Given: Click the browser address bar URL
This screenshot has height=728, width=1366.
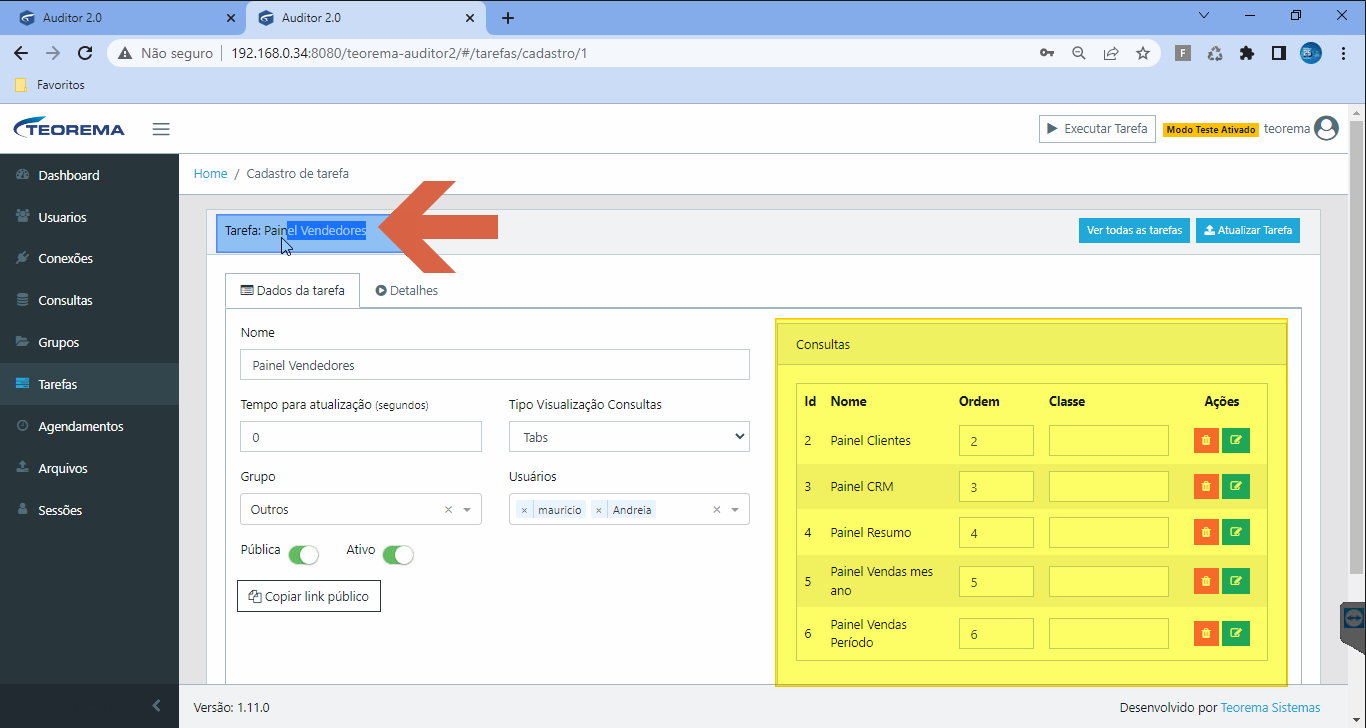Looking at the screenshot, I should point(408,53).
